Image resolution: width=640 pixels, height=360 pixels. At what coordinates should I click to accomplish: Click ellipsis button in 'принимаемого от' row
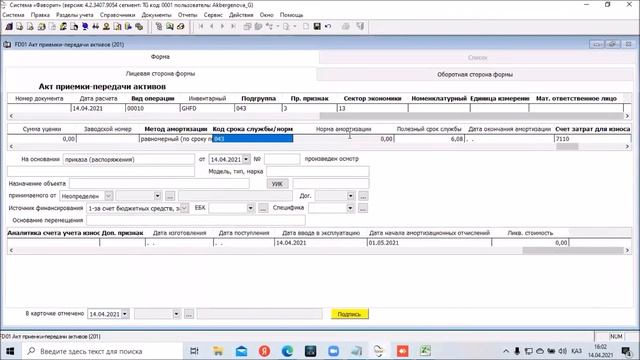pos(170,196)
